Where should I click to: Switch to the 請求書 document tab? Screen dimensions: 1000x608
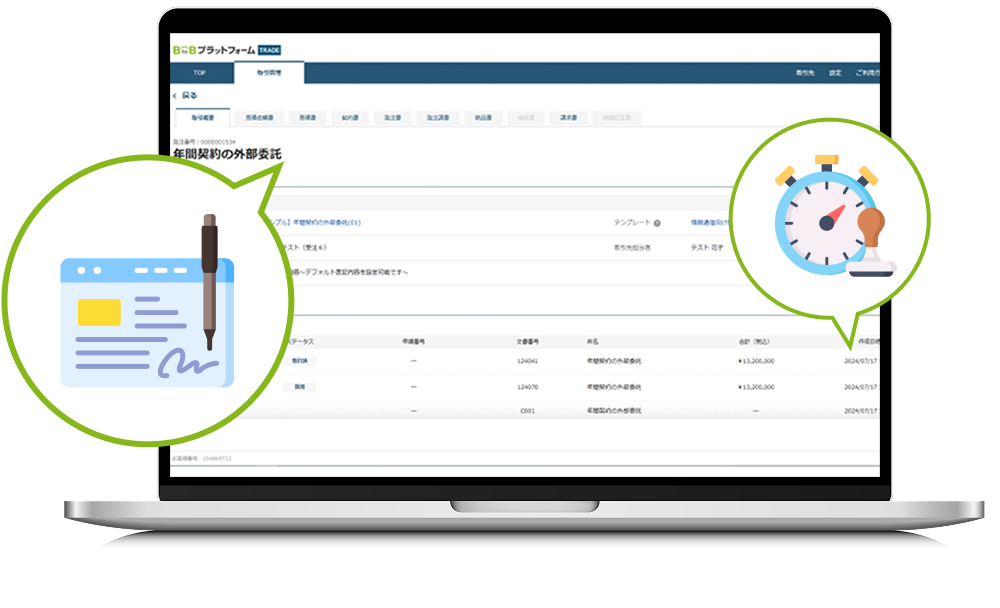coord(568,117)
